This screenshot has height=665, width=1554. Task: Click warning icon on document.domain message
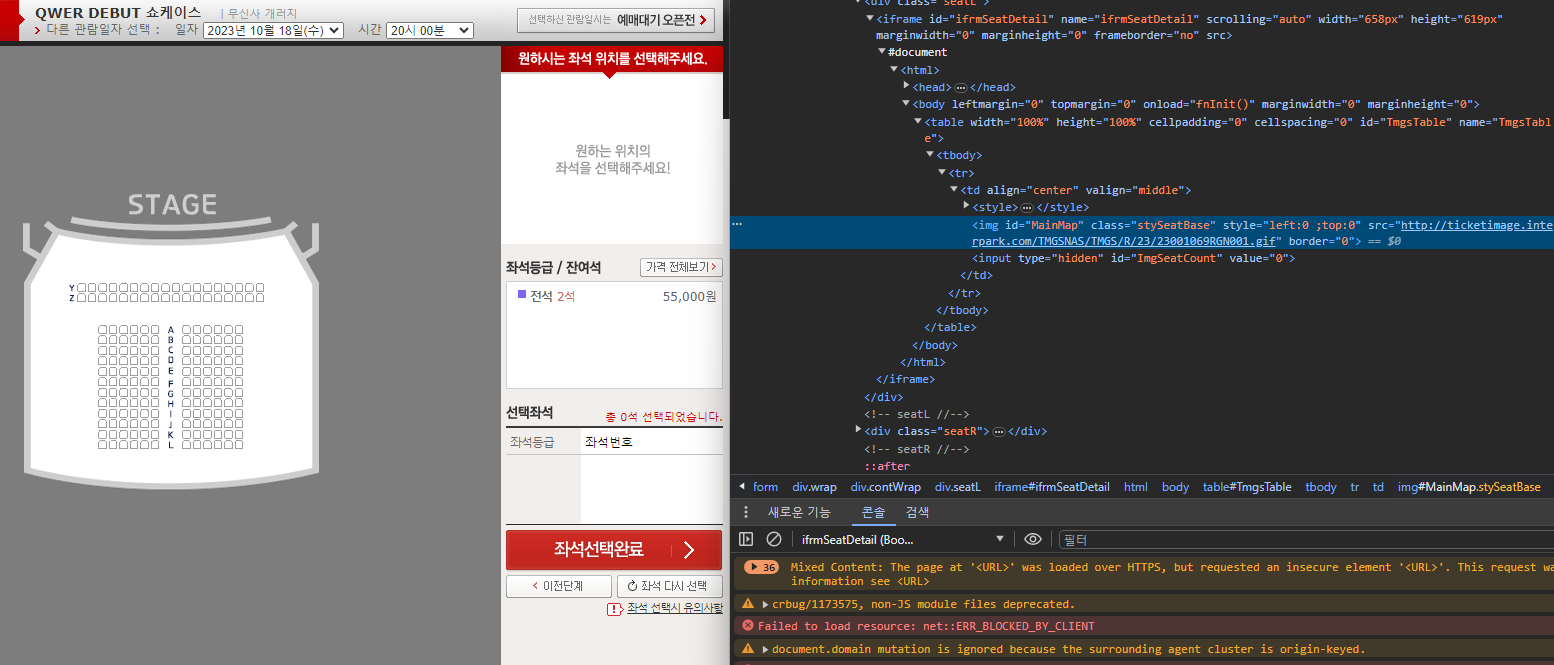748,649
